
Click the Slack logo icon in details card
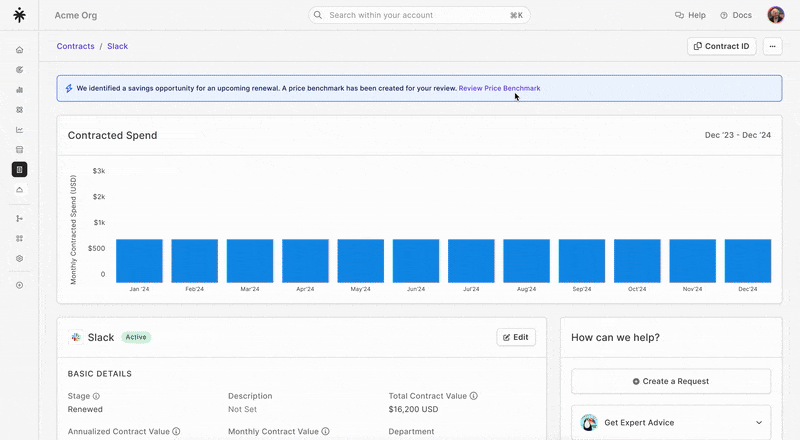[76, 337]
